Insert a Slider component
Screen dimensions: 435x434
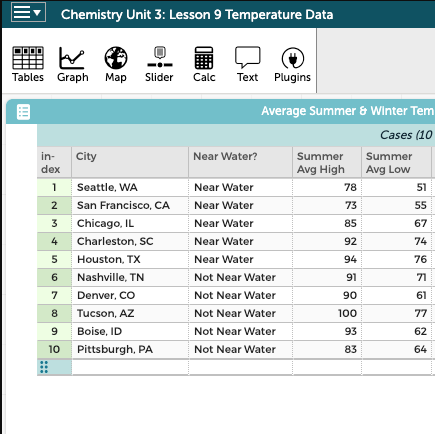(159, 64)
